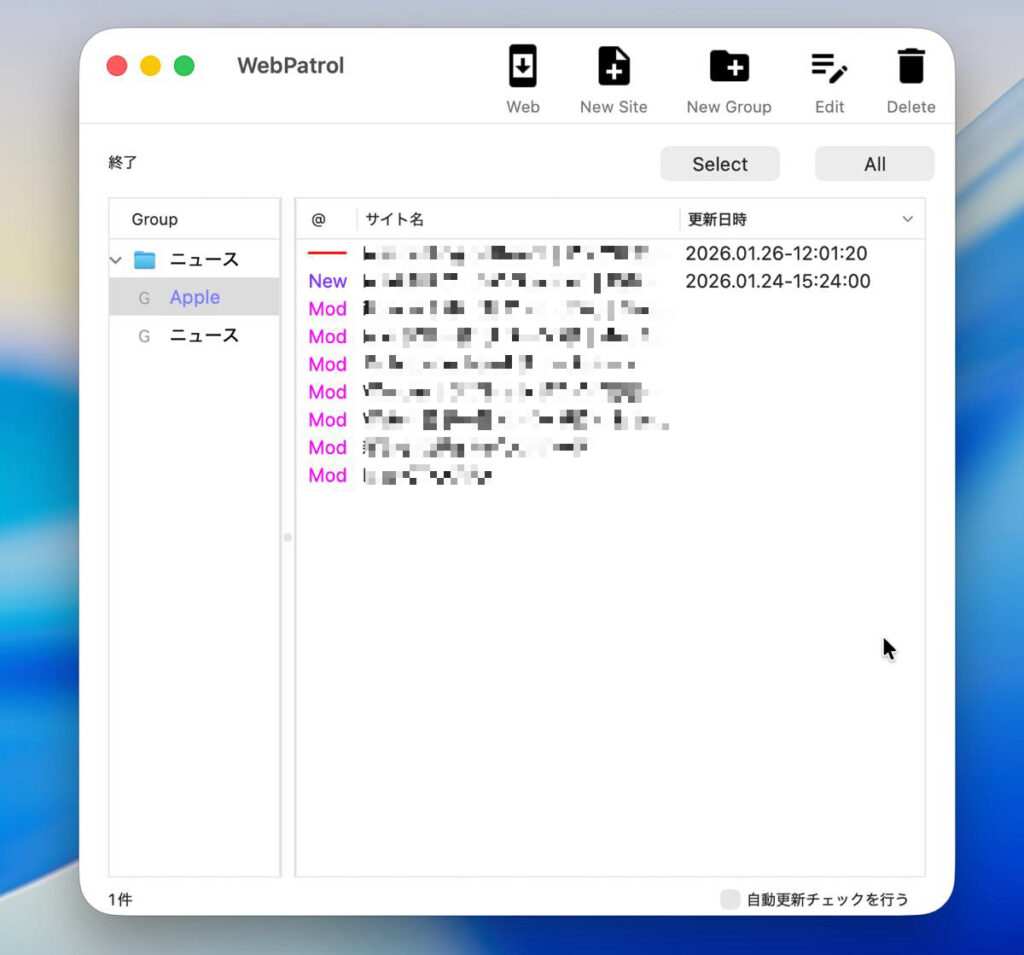This screenshot has height=955, width=1024.
Task: Click the @ column header
Action: coord(319,219)
